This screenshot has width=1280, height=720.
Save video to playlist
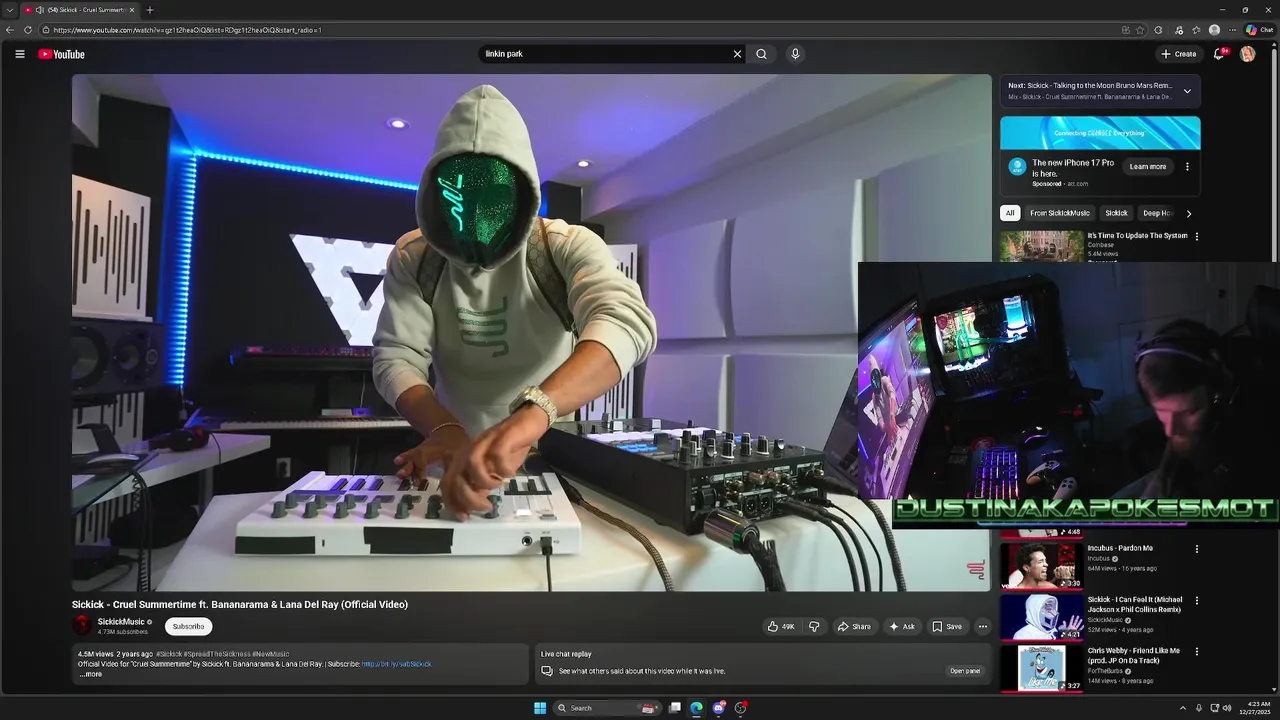947,627
